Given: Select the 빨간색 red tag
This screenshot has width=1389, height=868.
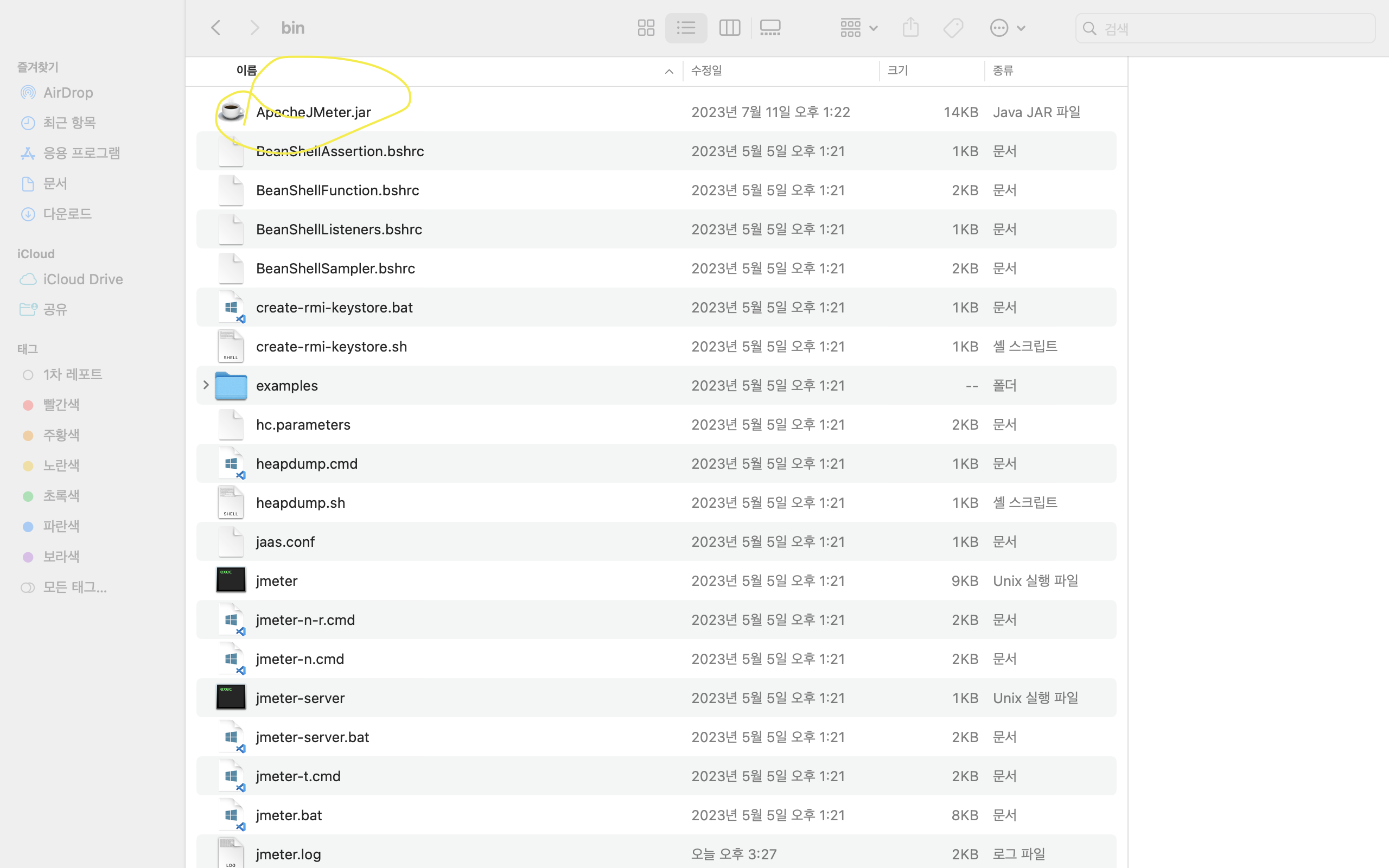Looking at the screenshot, I should (61, 405).
